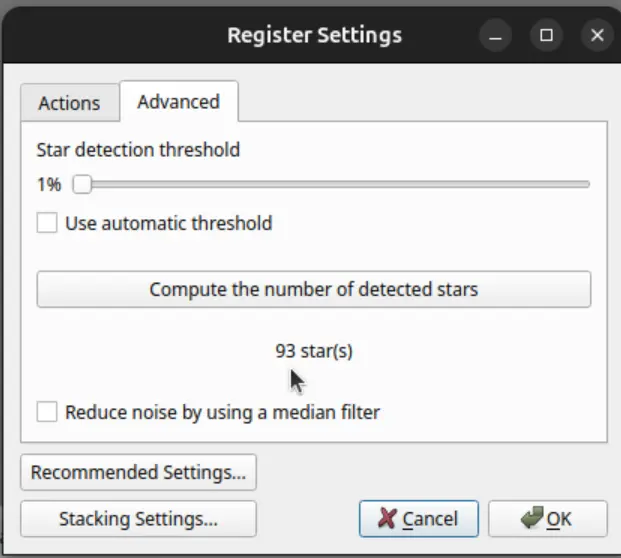Click the red X icon on Cancel
Image resolution: width=621 pixels, height=558 pixels.
[387, 519]
